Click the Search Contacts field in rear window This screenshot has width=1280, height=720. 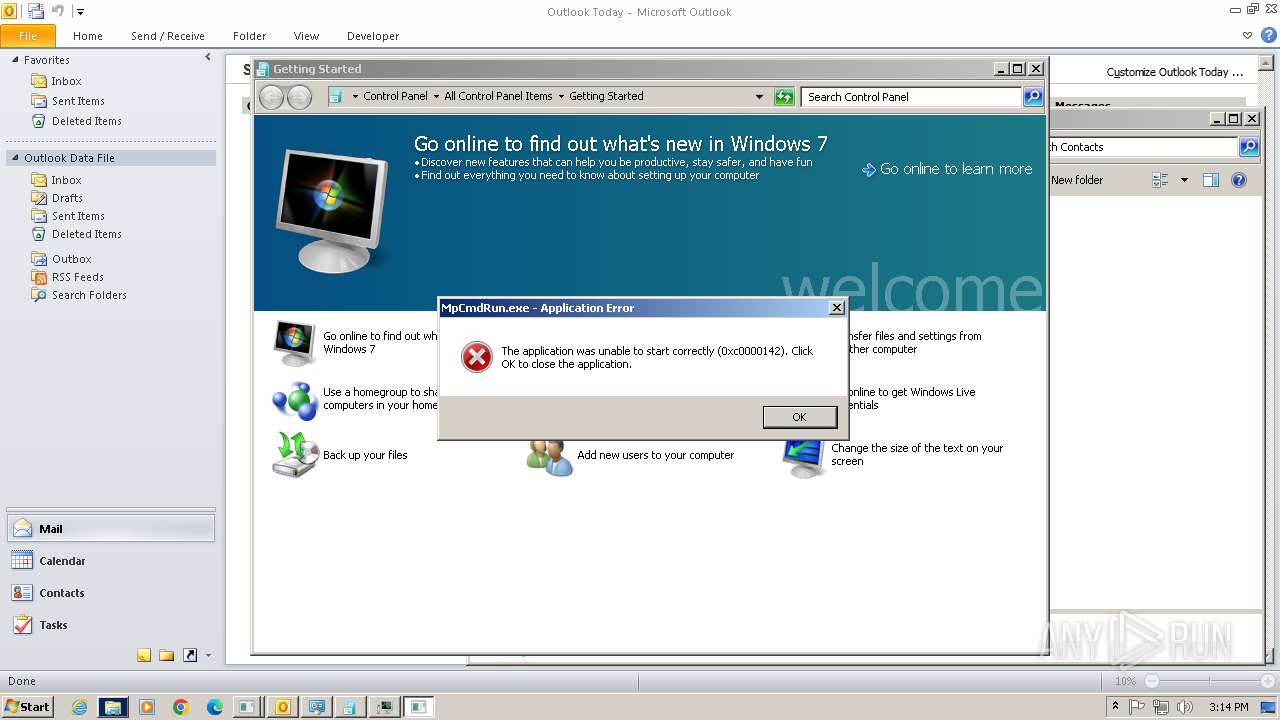pos(1143,147)
